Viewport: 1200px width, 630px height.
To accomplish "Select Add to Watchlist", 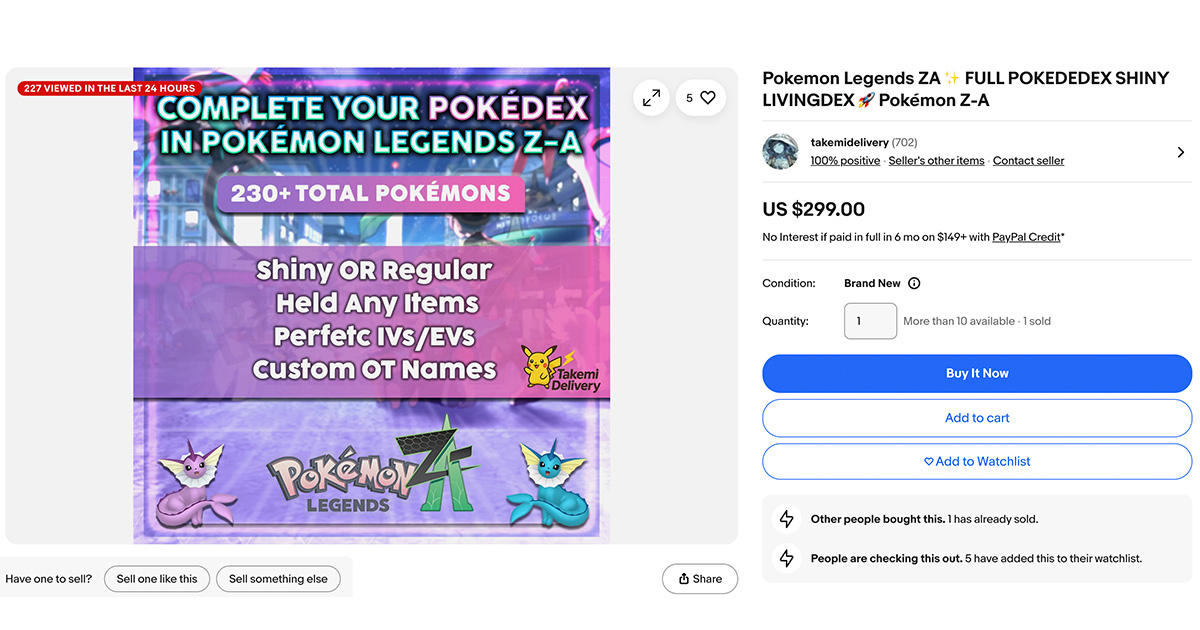I will click(x=977, y=461).
